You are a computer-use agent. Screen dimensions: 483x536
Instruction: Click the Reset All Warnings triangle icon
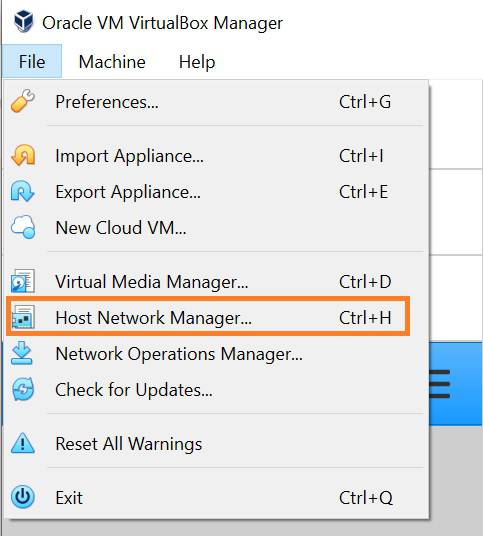tap(23, 443)
